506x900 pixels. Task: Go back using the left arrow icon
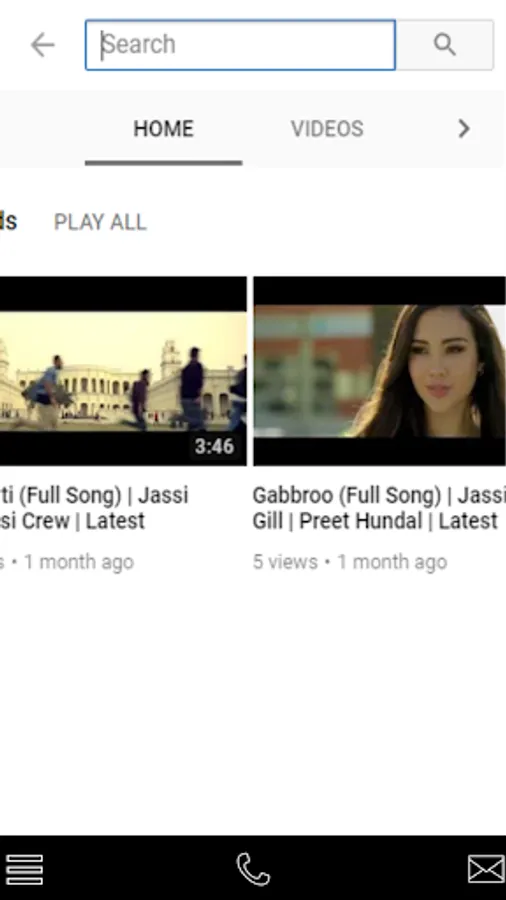point(42,45)
